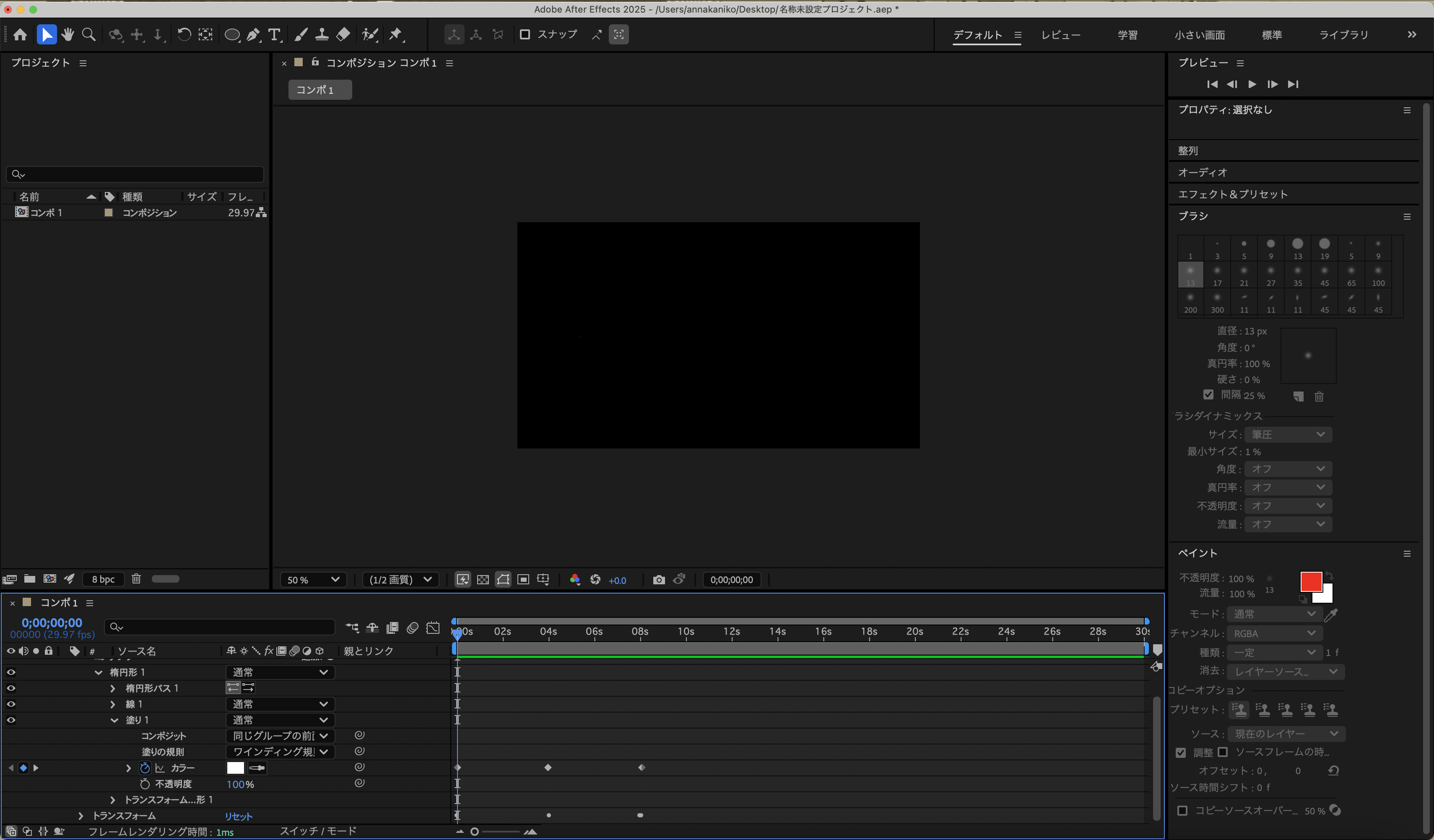
Task: Save a new brush icon in Brush panel
Action: (x=1298, y=397)
